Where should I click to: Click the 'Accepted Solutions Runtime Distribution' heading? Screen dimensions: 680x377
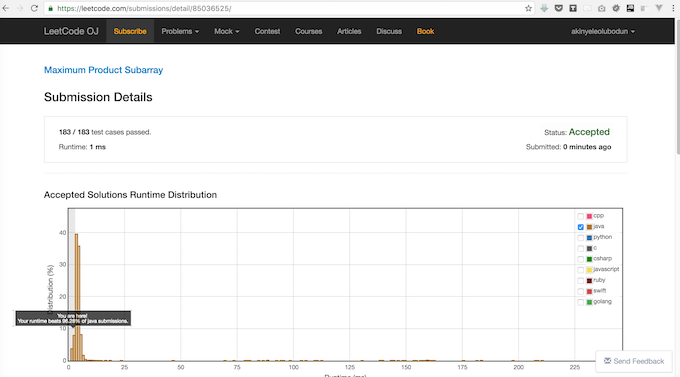click(130, 195)
